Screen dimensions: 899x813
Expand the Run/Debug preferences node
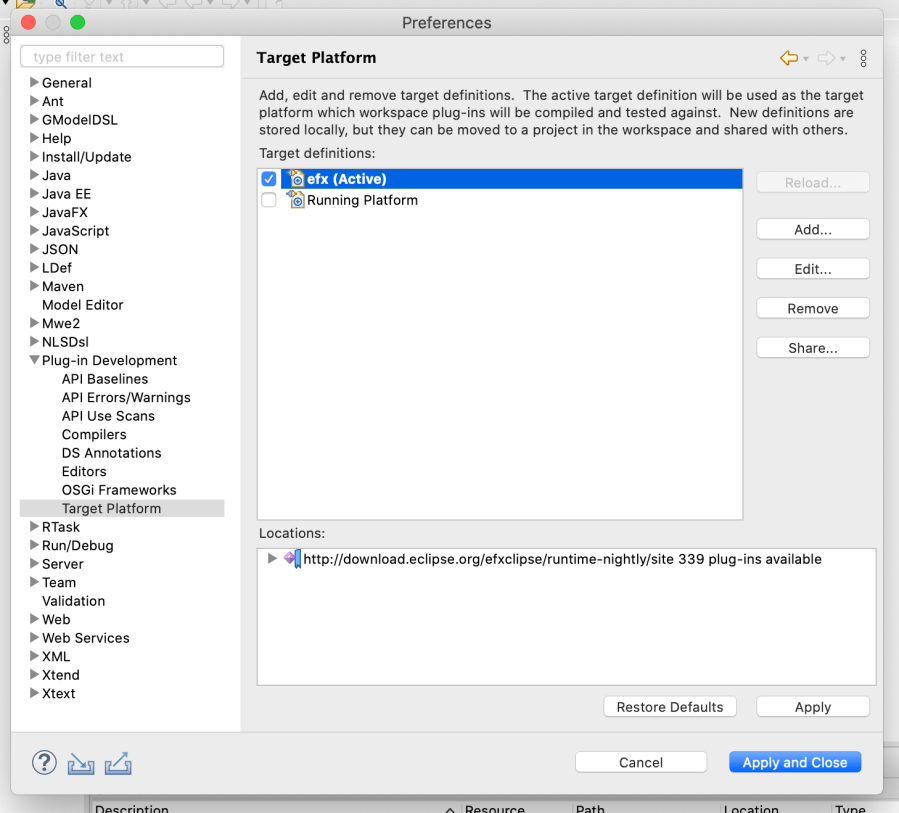click(34, 545)
